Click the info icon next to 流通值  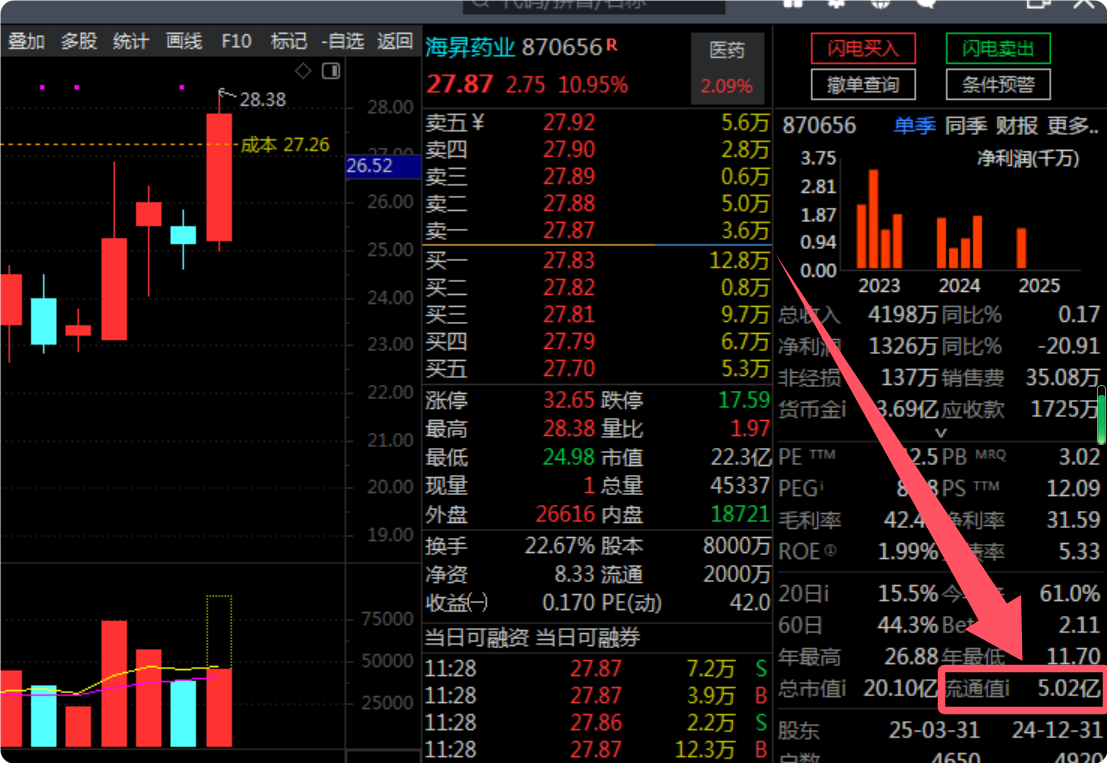click(1007, 687)
